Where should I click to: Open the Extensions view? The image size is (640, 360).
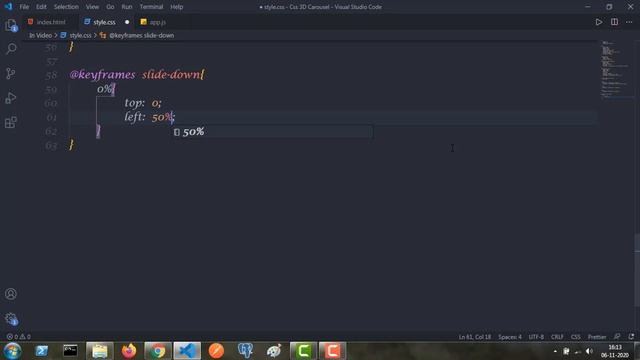tap(11, 122)
